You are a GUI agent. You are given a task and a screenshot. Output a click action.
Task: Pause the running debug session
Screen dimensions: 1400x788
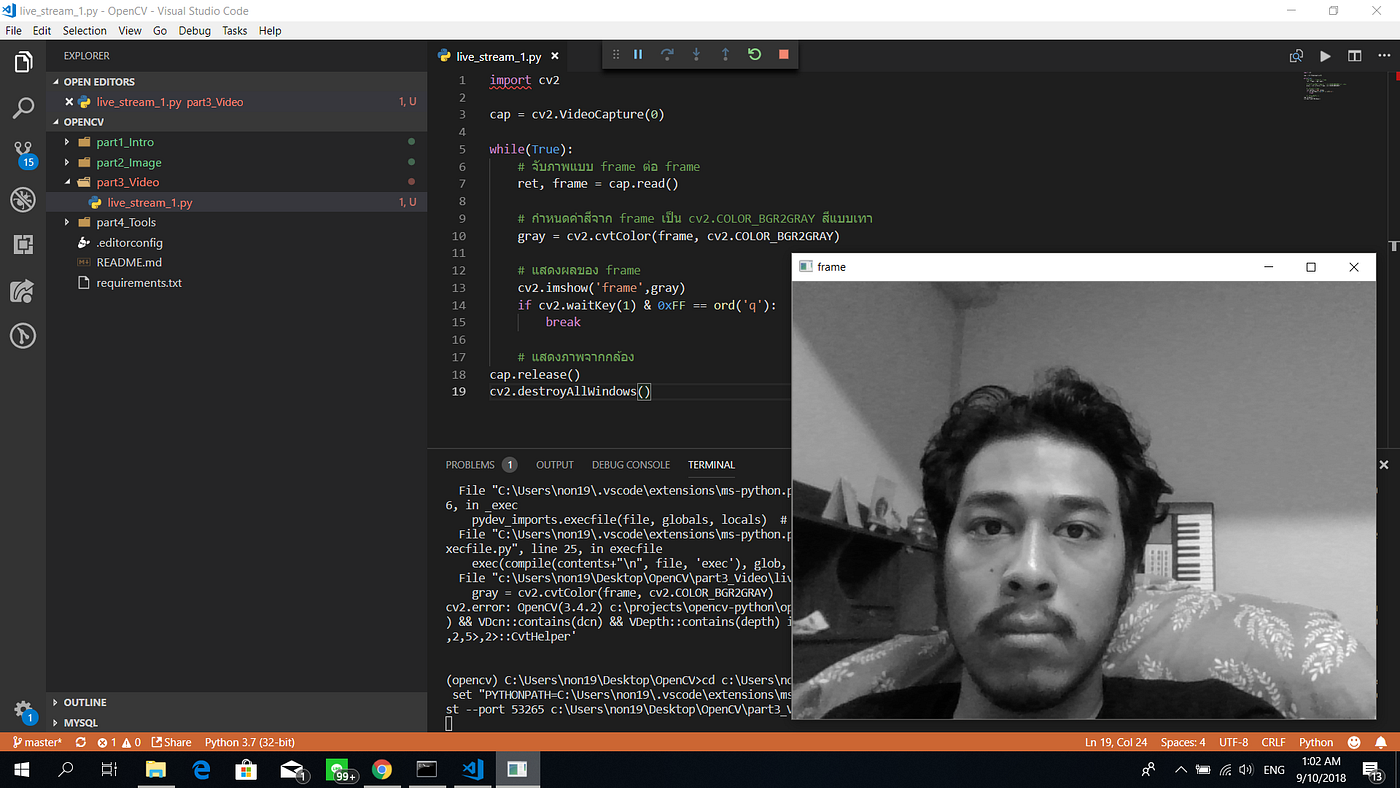(x=638, y=54)
